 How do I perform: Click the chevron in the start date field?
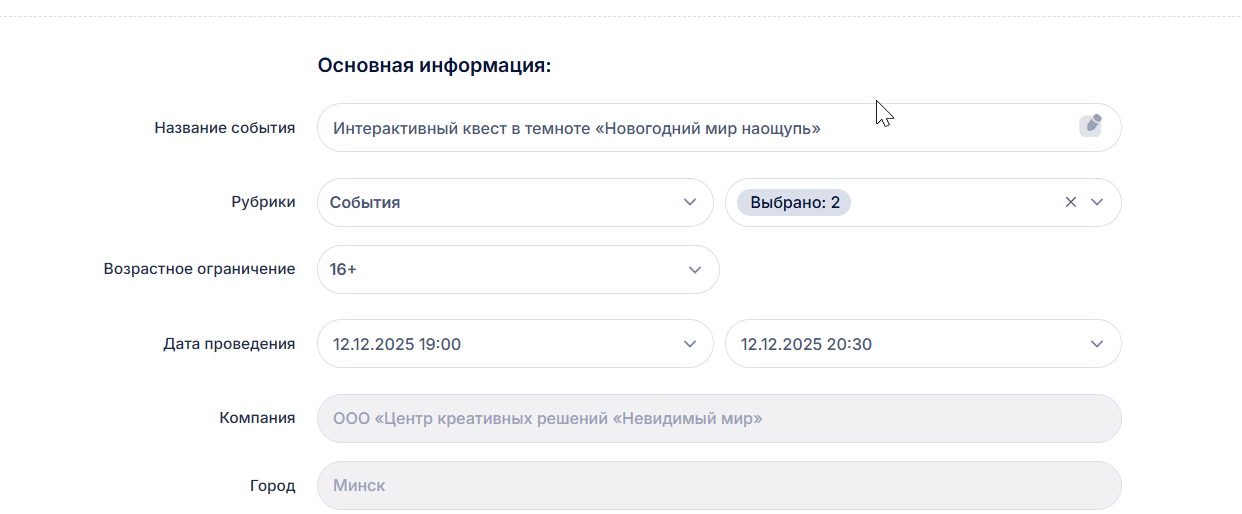(690, 344)
